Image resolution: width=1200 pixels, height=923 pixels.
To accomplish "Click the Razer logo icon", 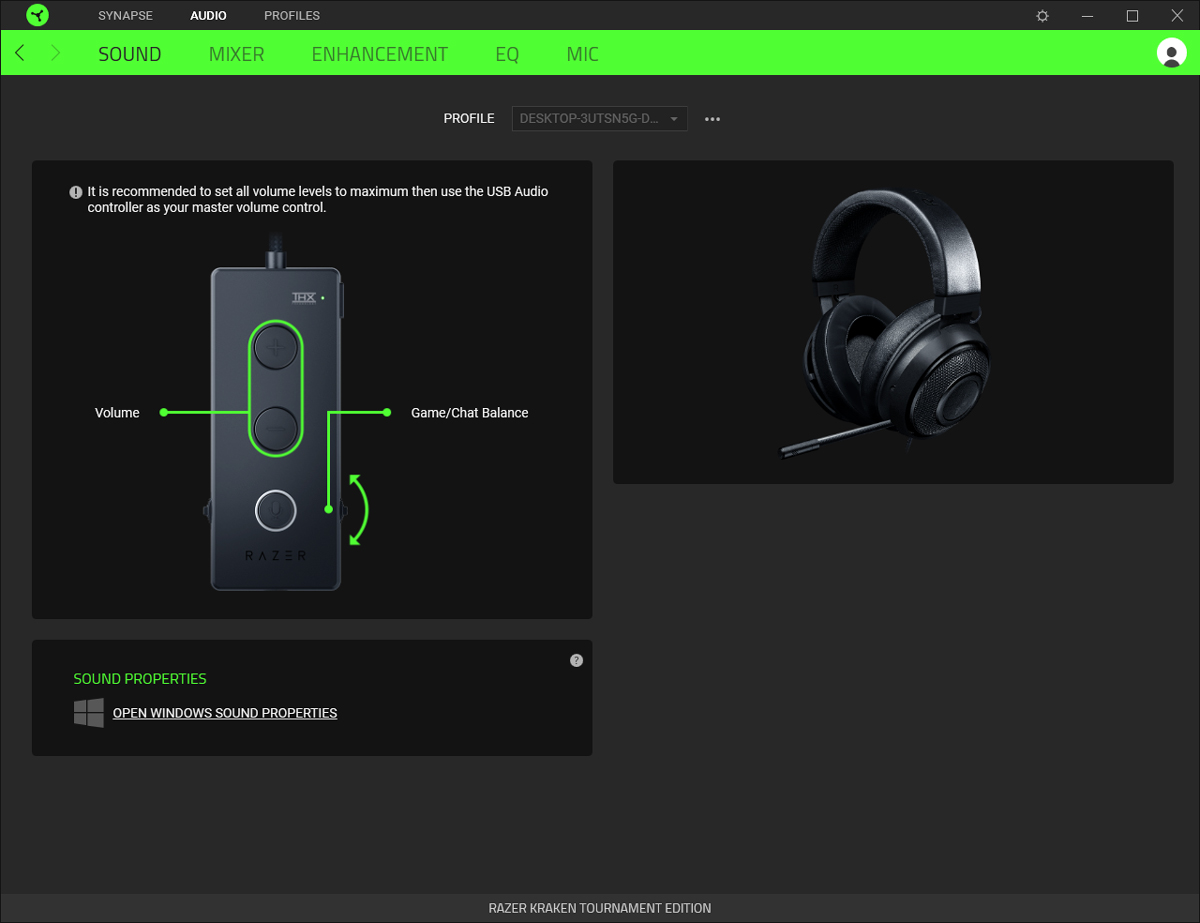I will pyautogui.click(x=37, y=15).
